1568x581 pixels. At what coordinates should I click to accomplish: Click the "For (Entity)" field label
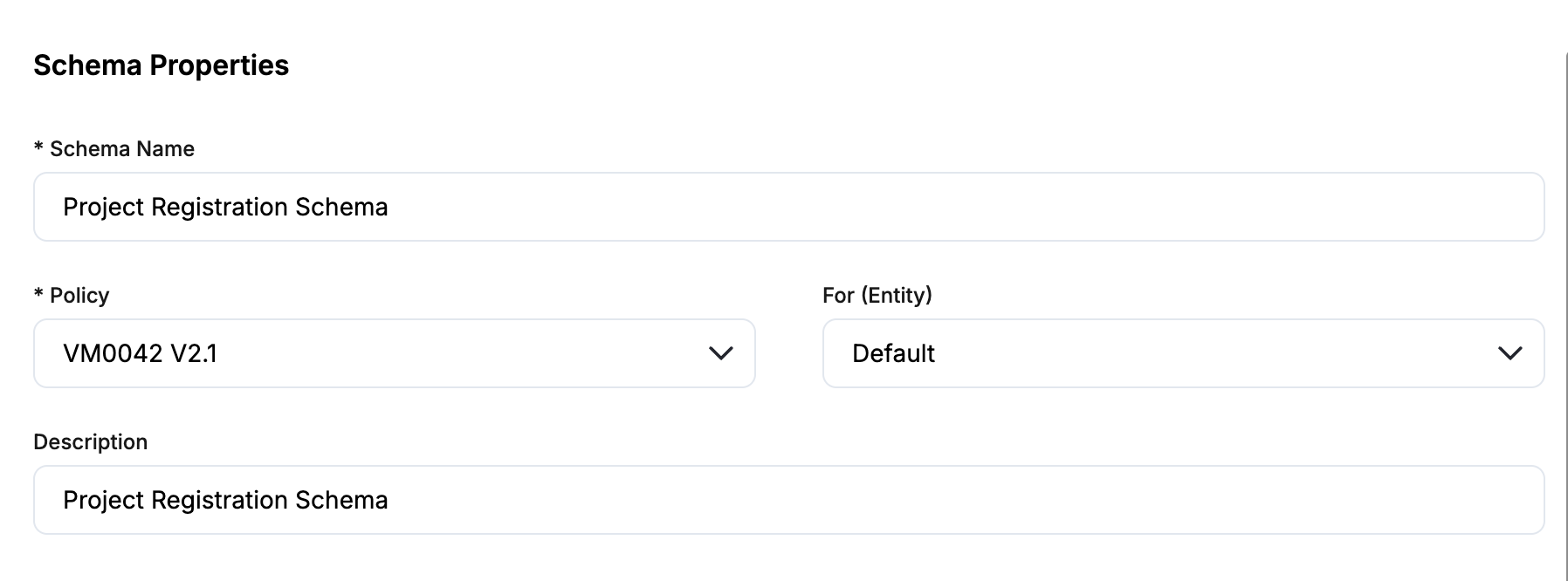[877, 296]
